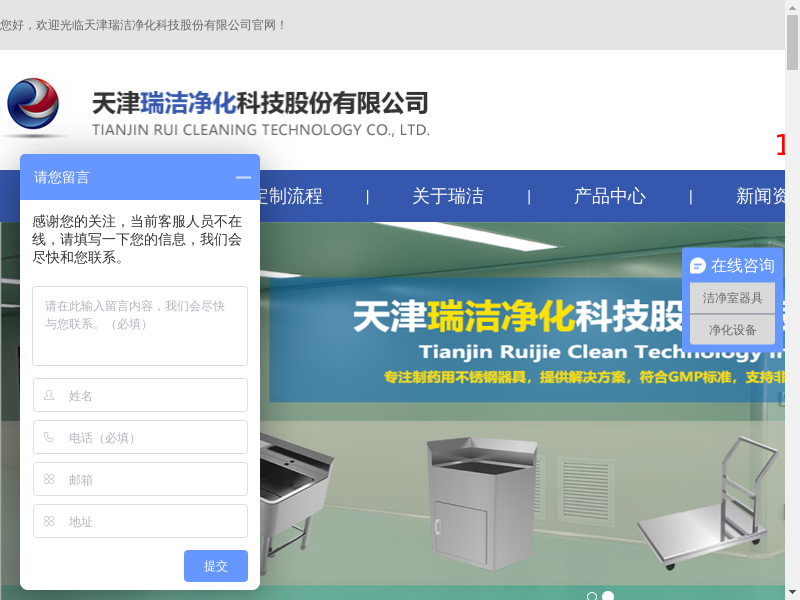Click TIANJIN RUI CLEANING TECHNOLOGY subtitle
The image size is (800, 600).
pyautogui.click(x=261, y=130)
